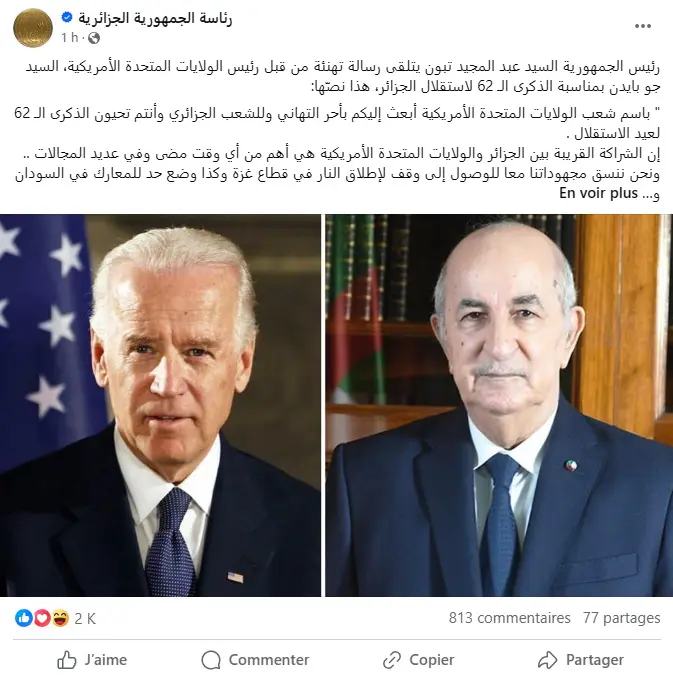View the 2 K reactions count
673x677 pixels.
[x=85, y=619]
